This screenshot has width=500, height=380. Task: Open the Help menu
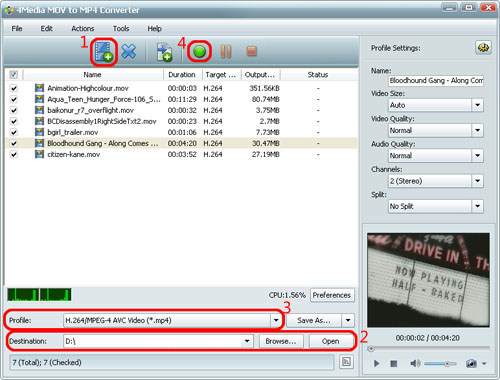pyautogui.click(x=154, y=29)
